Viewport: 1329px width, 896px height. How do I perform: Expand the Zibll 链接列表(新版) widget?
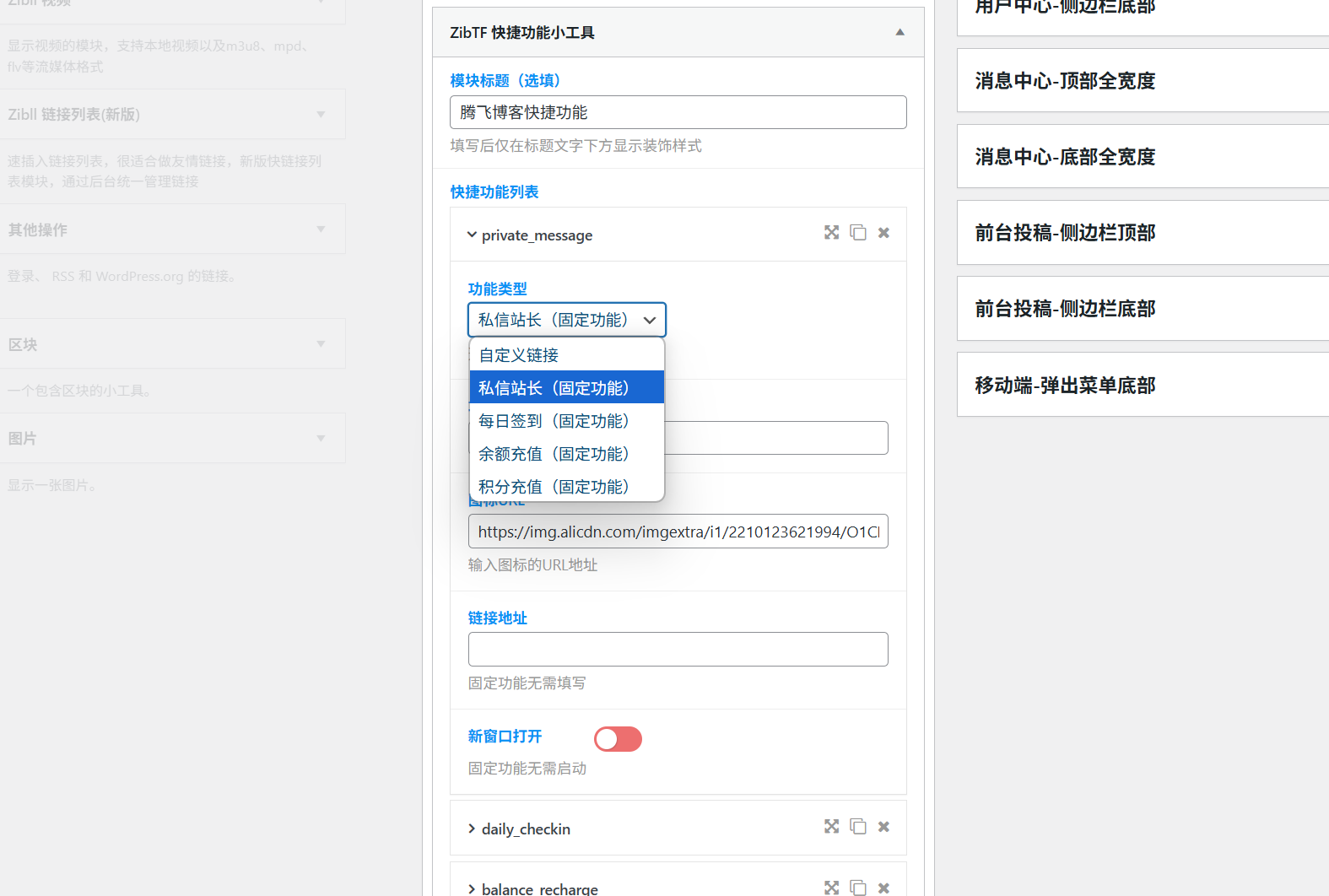click(321, 114)
